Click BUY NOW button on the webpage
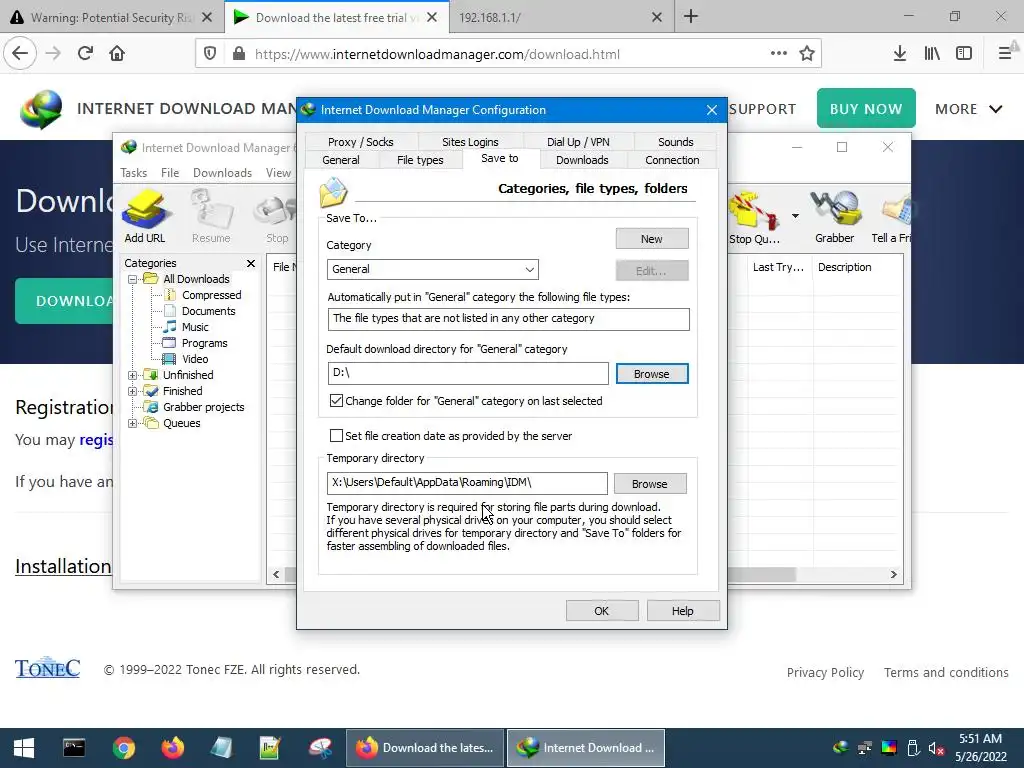Screen dimensions: 1024x768 click(866, 108)
